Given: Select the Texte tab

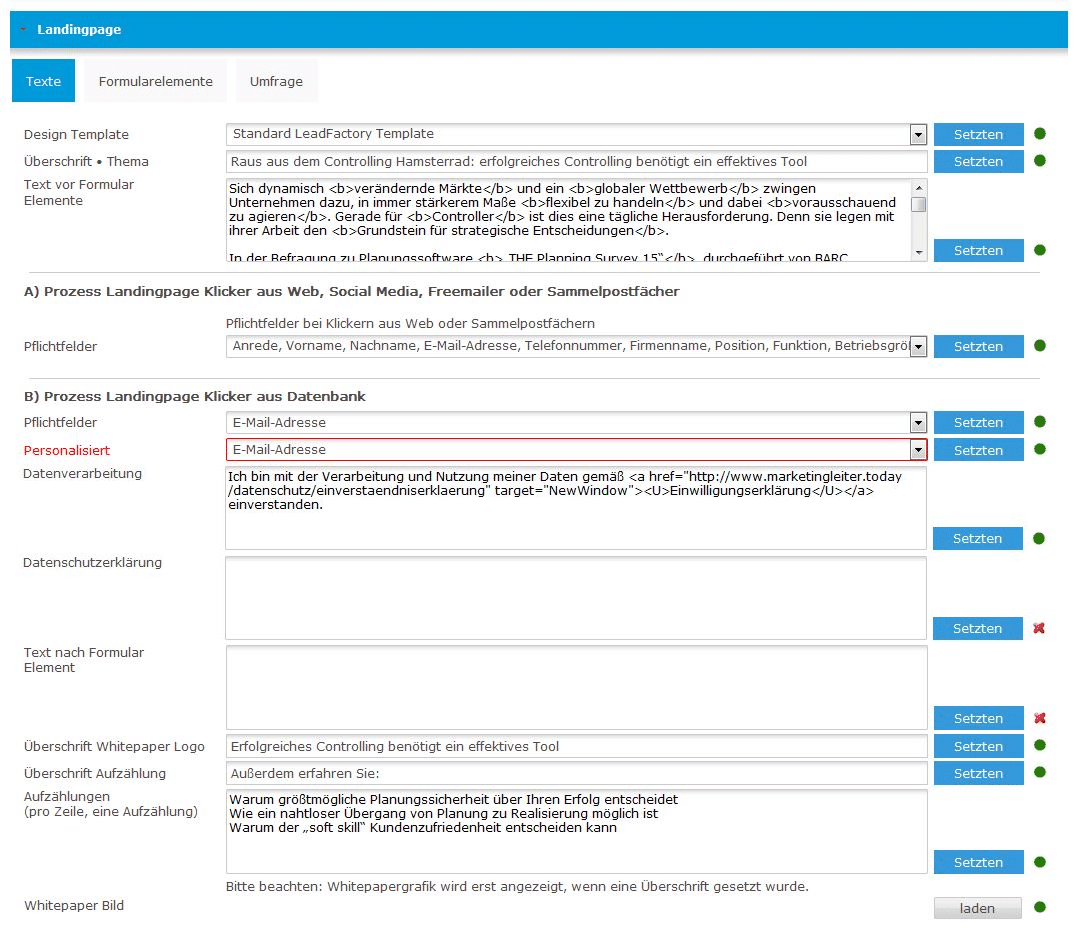Looking at the screenshot, I should coord(43,81).
